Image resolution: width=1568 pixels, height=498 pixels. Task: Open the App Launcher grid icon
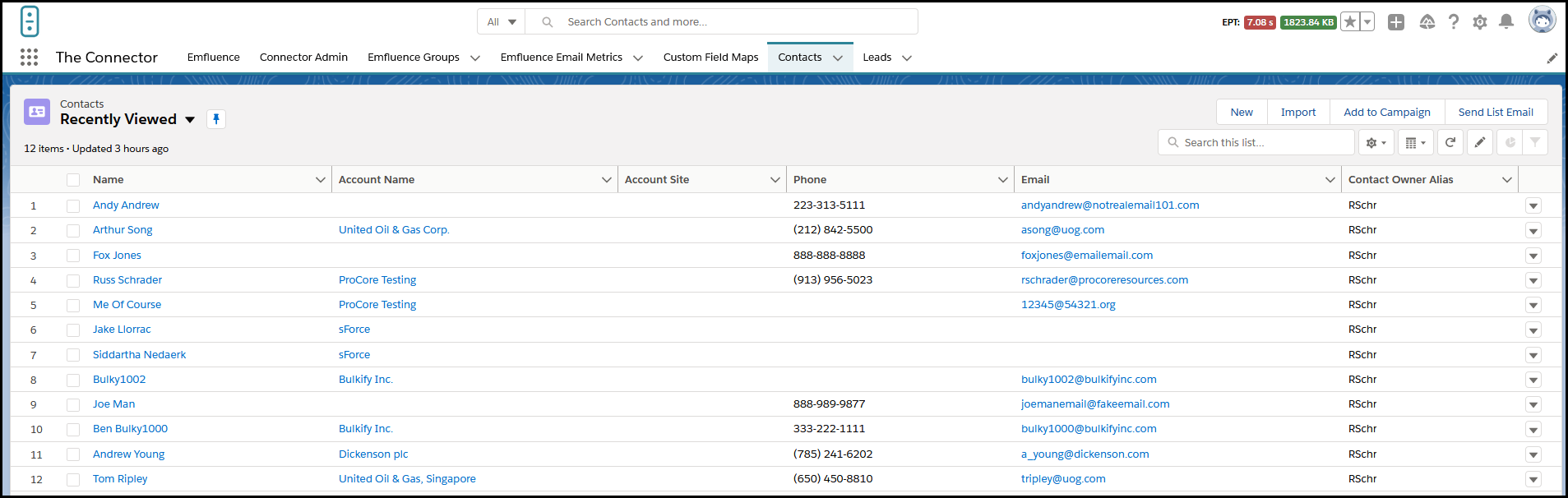tap(30, 57)
